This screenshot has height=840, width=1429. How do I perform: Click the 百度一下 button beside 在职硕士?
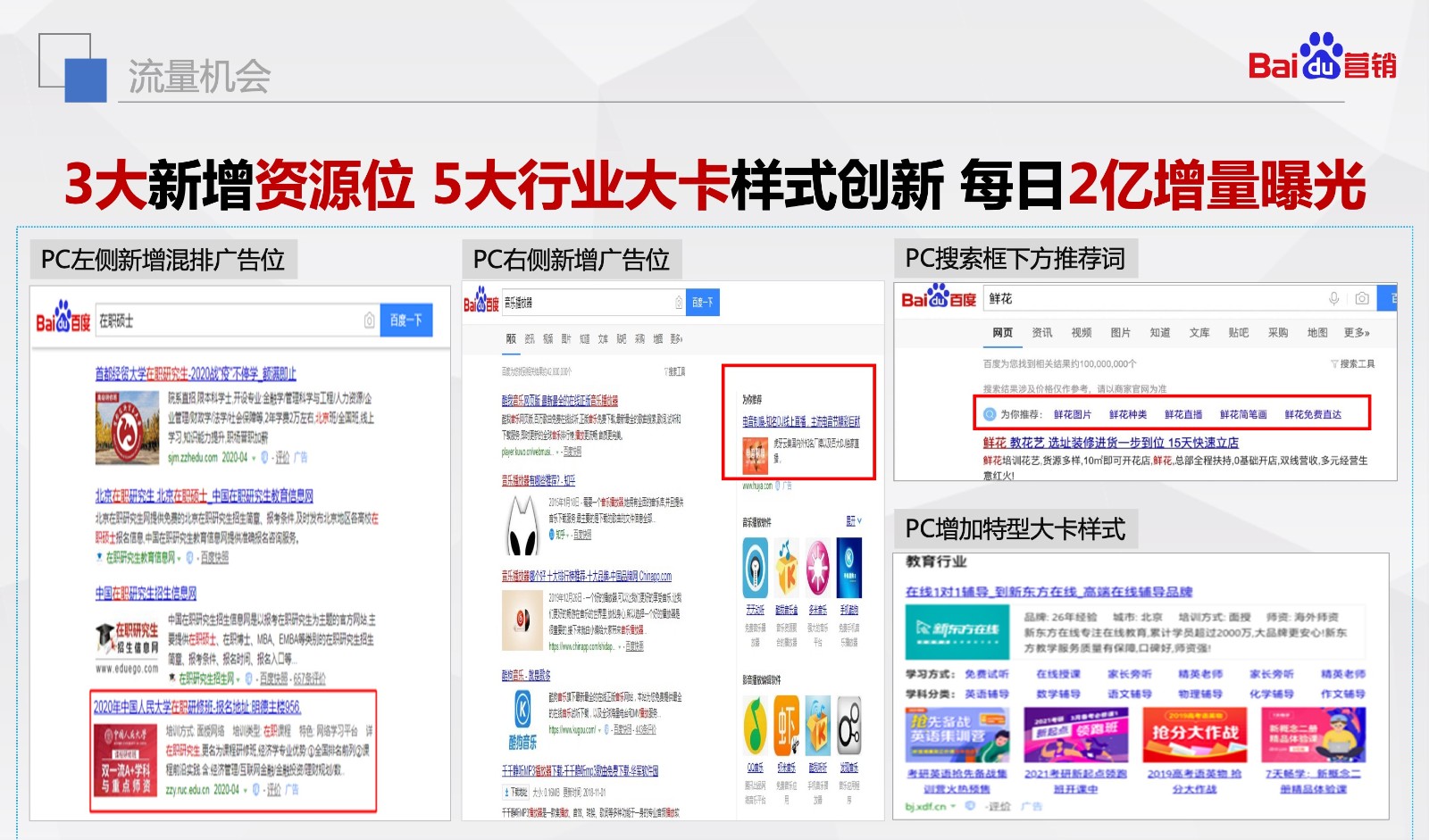pyautogui.click(x=406, y=320)
